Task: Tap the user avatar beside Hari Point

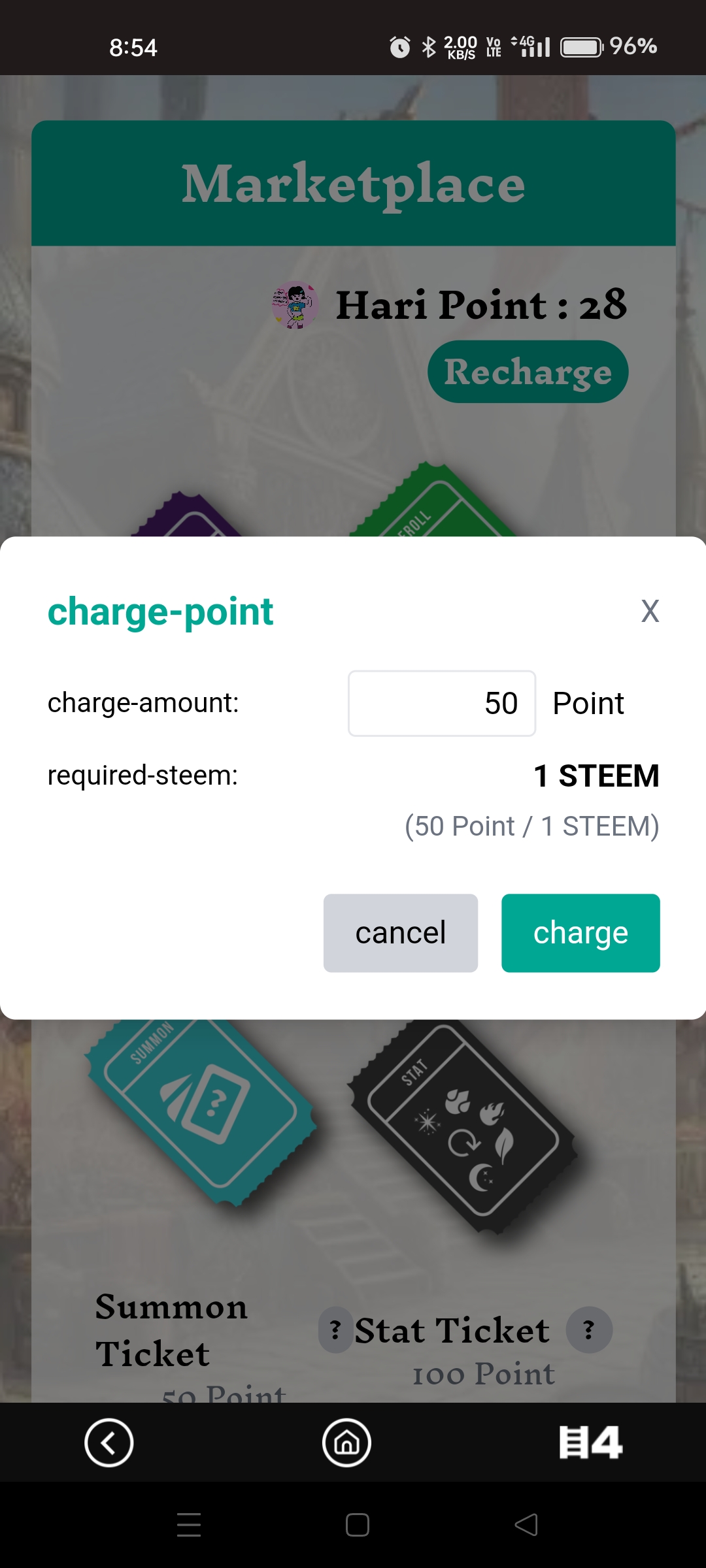Action: [295, 305]
